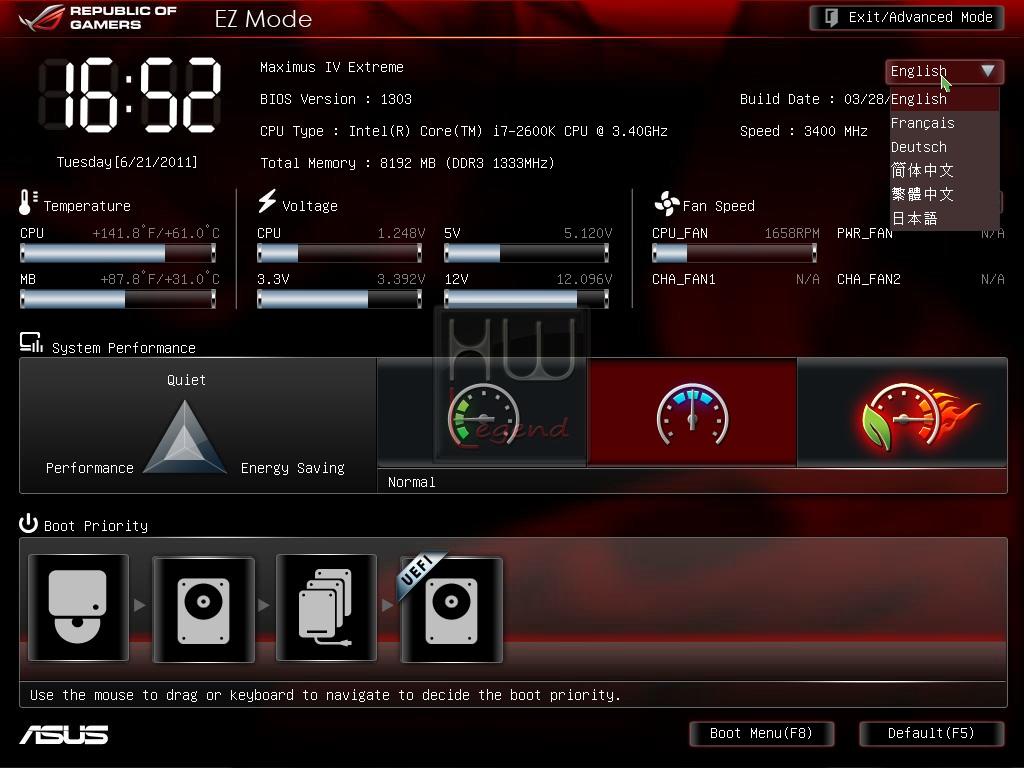Click the CHA_FAN2 label

[869, 280]
